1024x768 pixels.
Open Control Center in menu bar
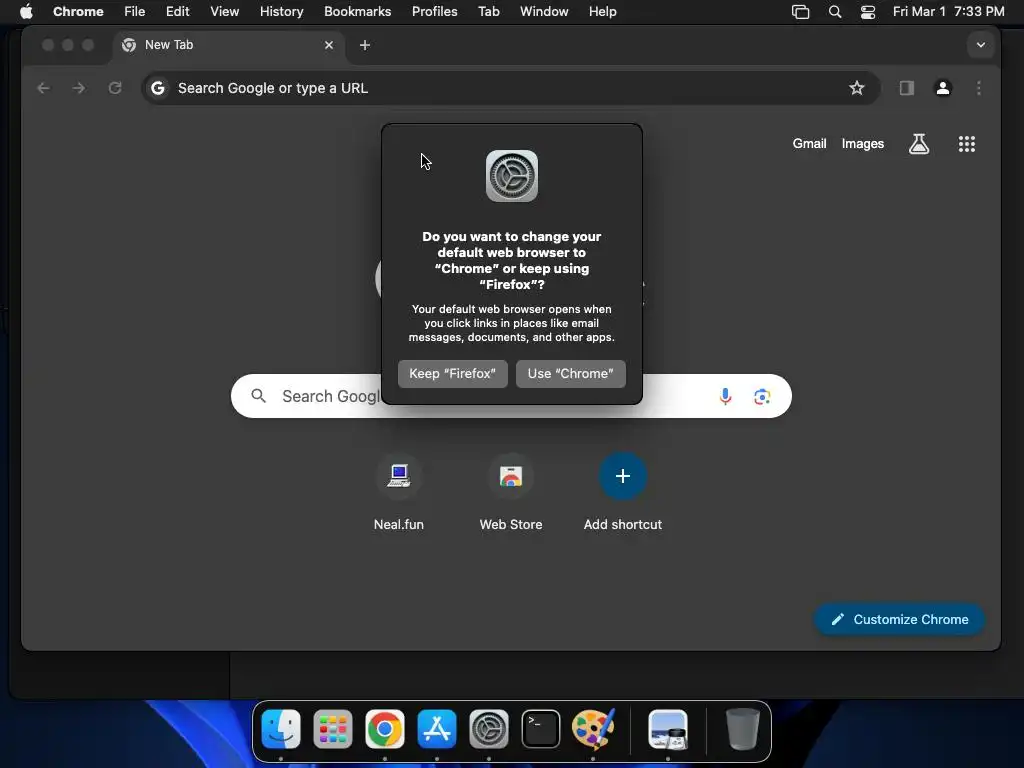[x=867, y=12]
